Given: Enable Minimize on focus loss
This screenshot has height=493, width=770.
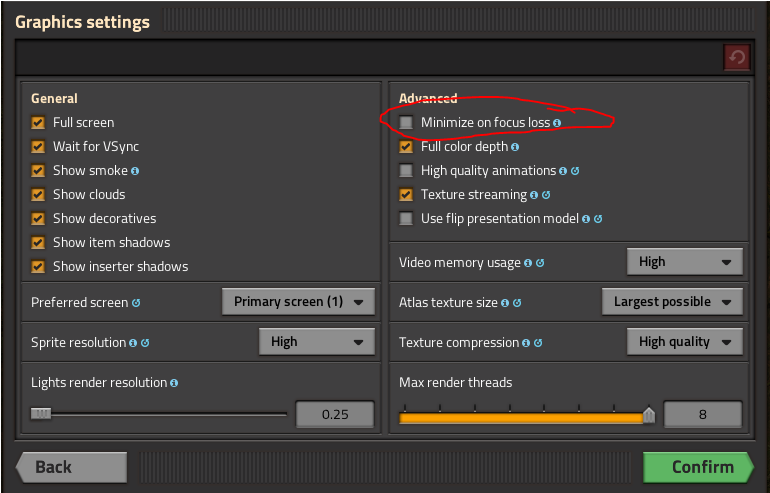Looking at the screenshot, I should point(406,122).
